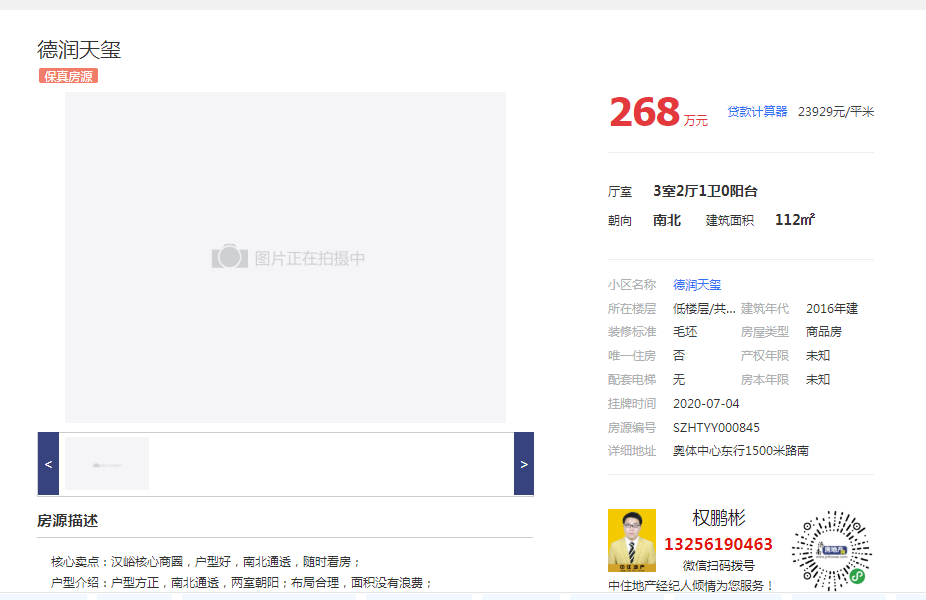
Task: Click the truncated floor text 低楼层/共…
Action: (704, 309)
